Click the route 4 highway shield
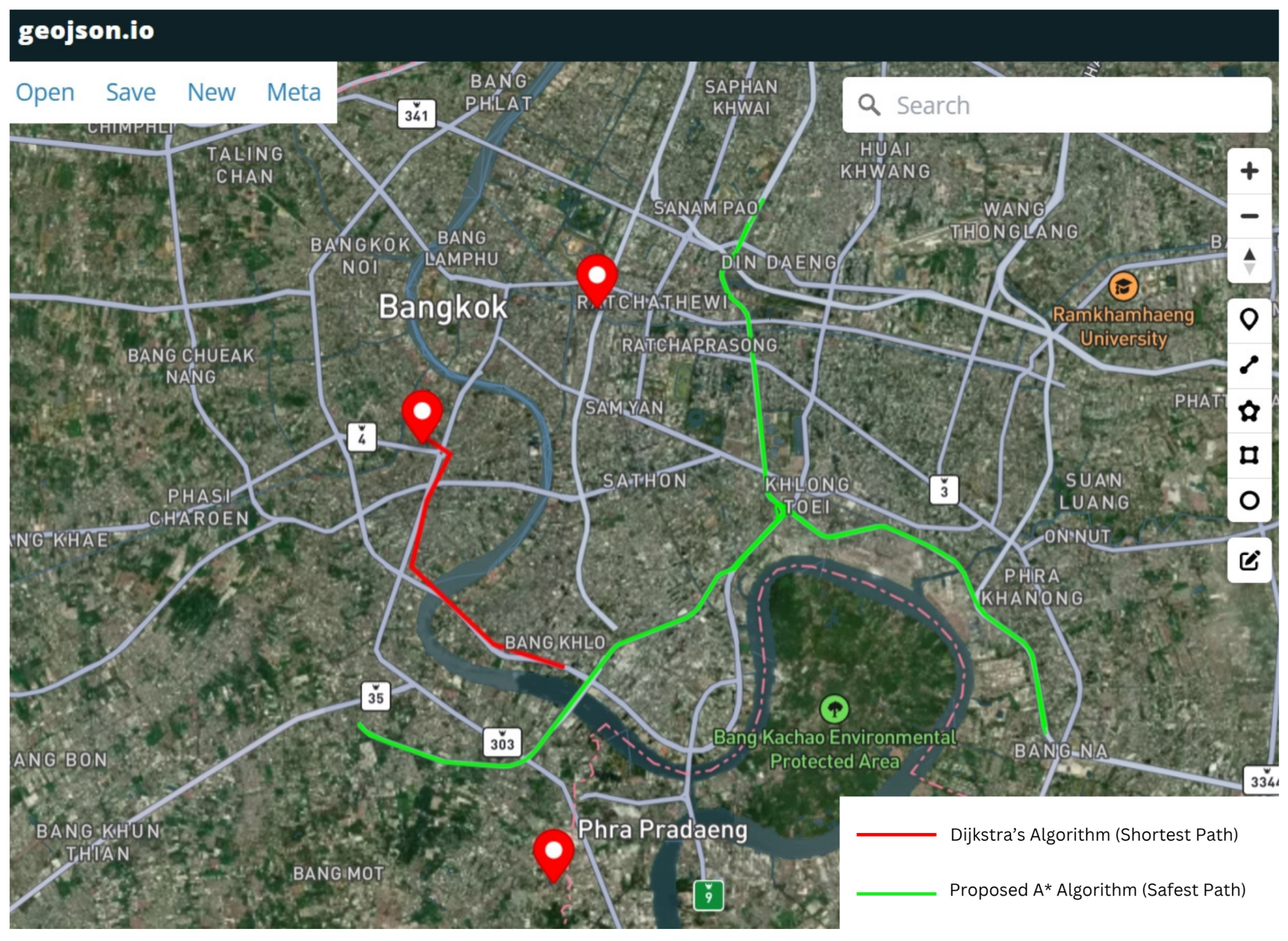The image size is (1288, 941). pyautogui.click(x=362, y=438)
